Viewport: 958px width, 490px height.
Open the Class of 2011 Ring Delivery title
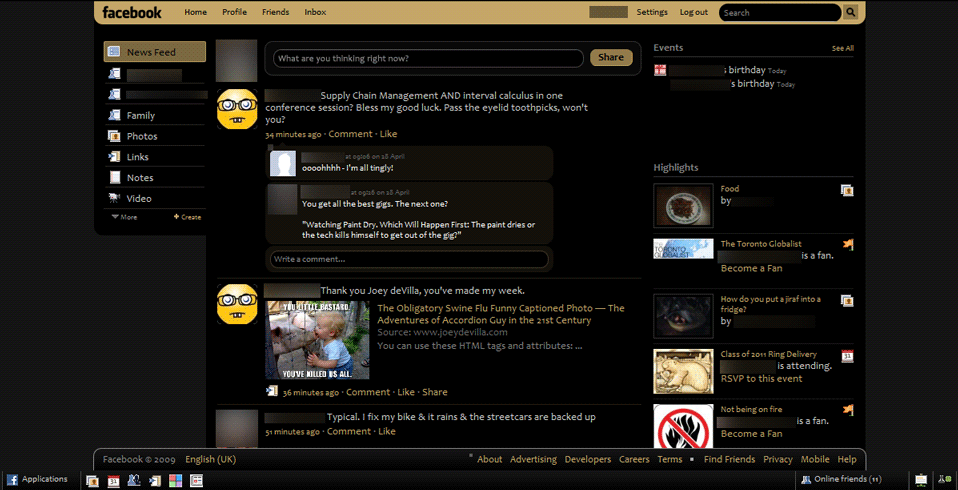(769, 354)
